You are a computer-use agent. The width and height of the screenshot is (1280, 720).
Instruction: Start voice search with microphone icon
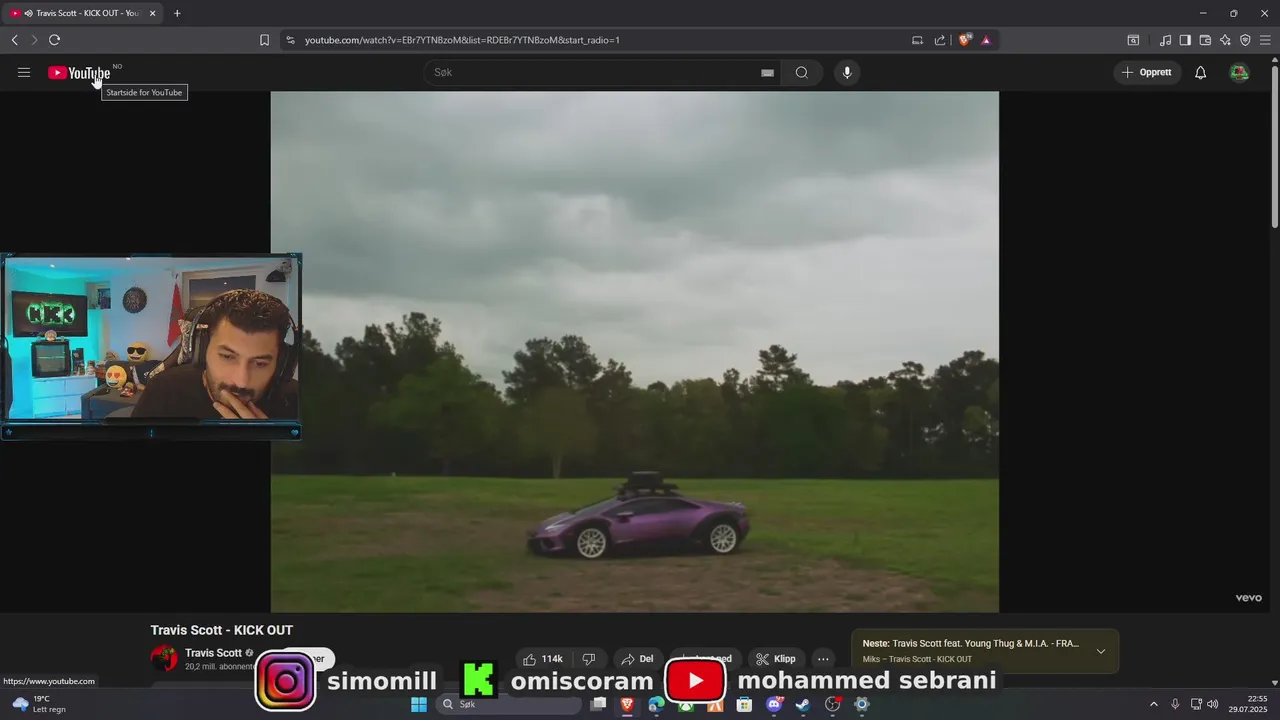(847, 72)
